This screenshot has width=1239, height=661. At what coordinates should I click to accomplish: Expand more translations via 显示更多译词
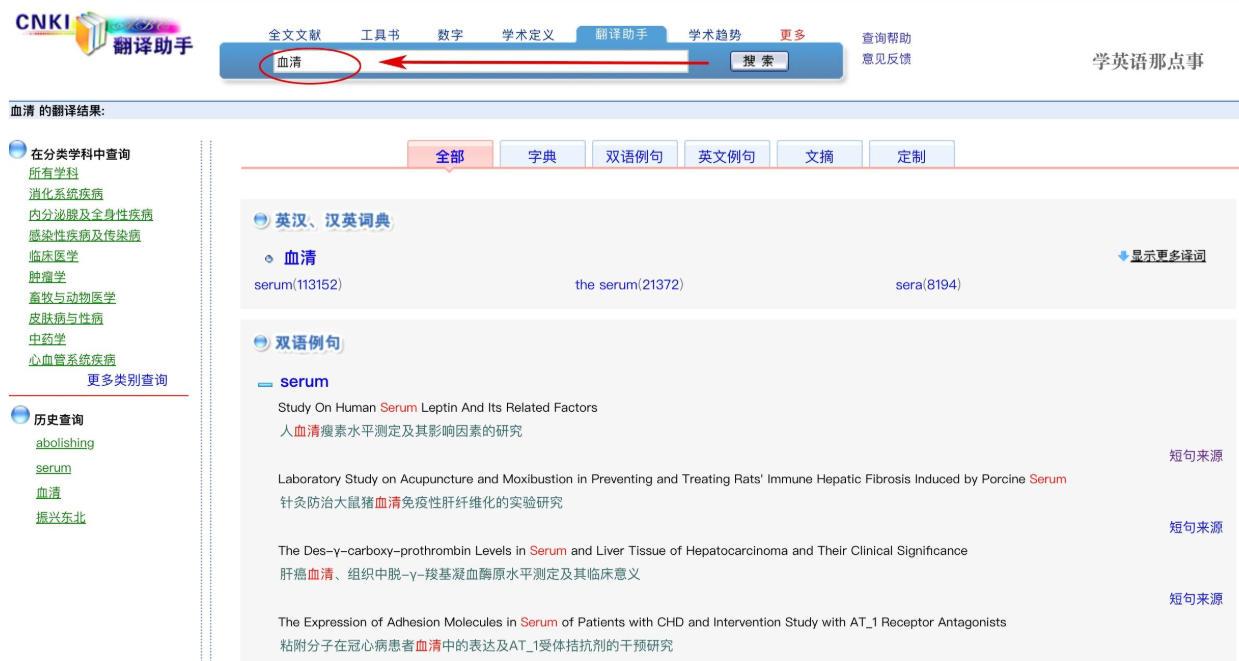[1168, 256]
